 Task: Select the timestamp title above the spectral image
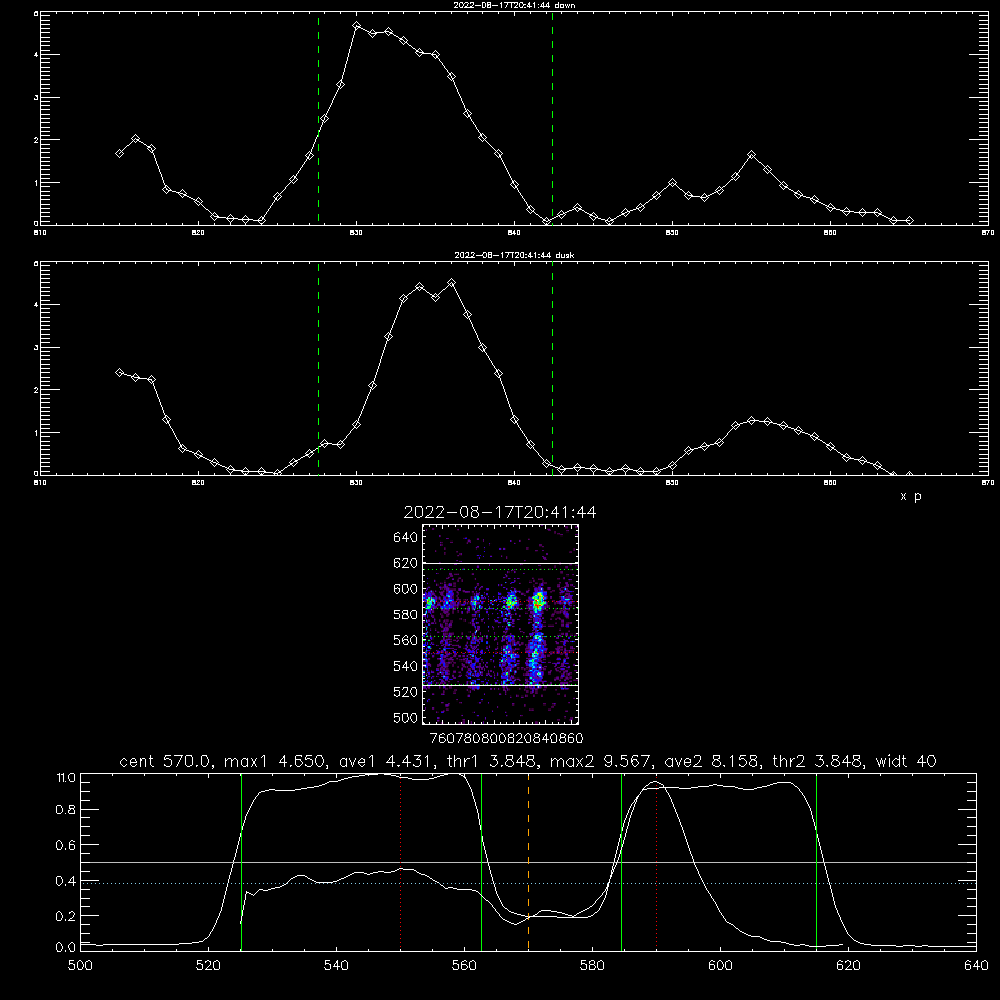point(499,512)
